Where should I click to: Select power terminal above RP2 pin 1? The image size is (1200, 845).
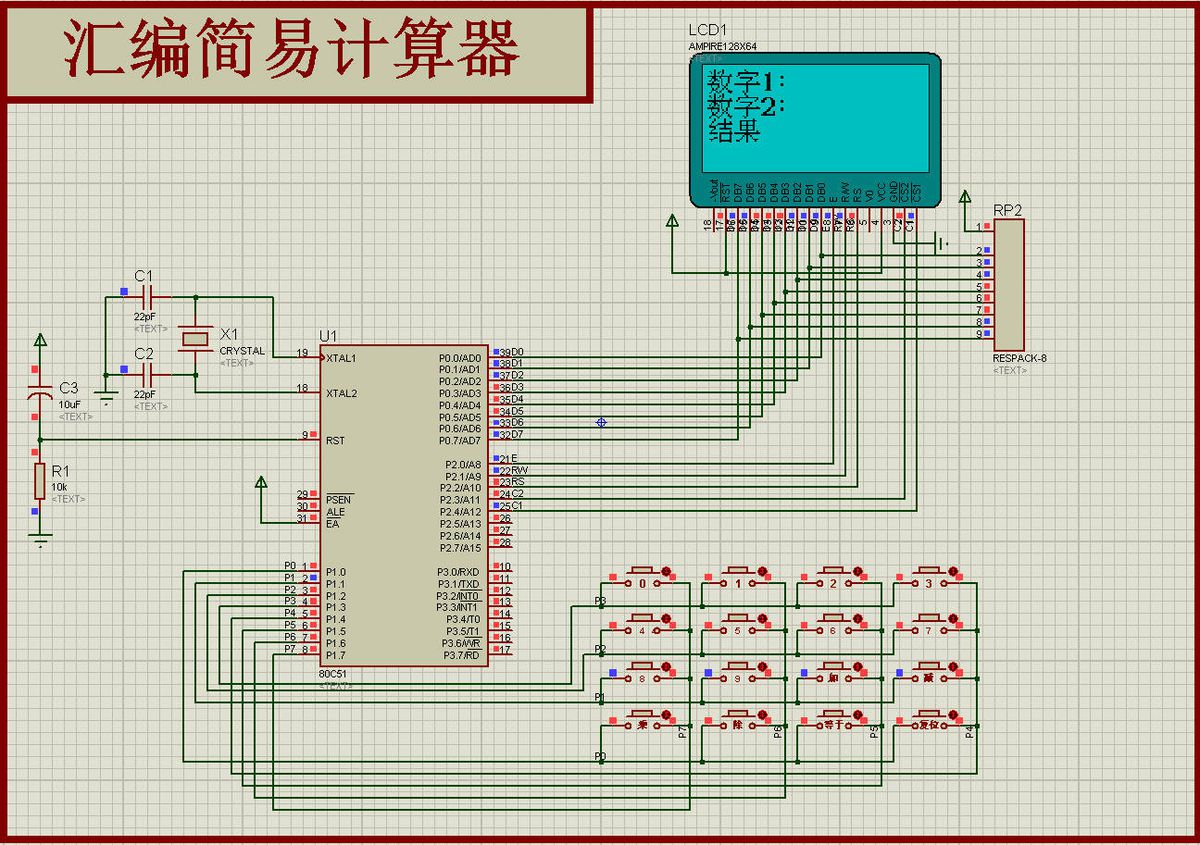964,195
